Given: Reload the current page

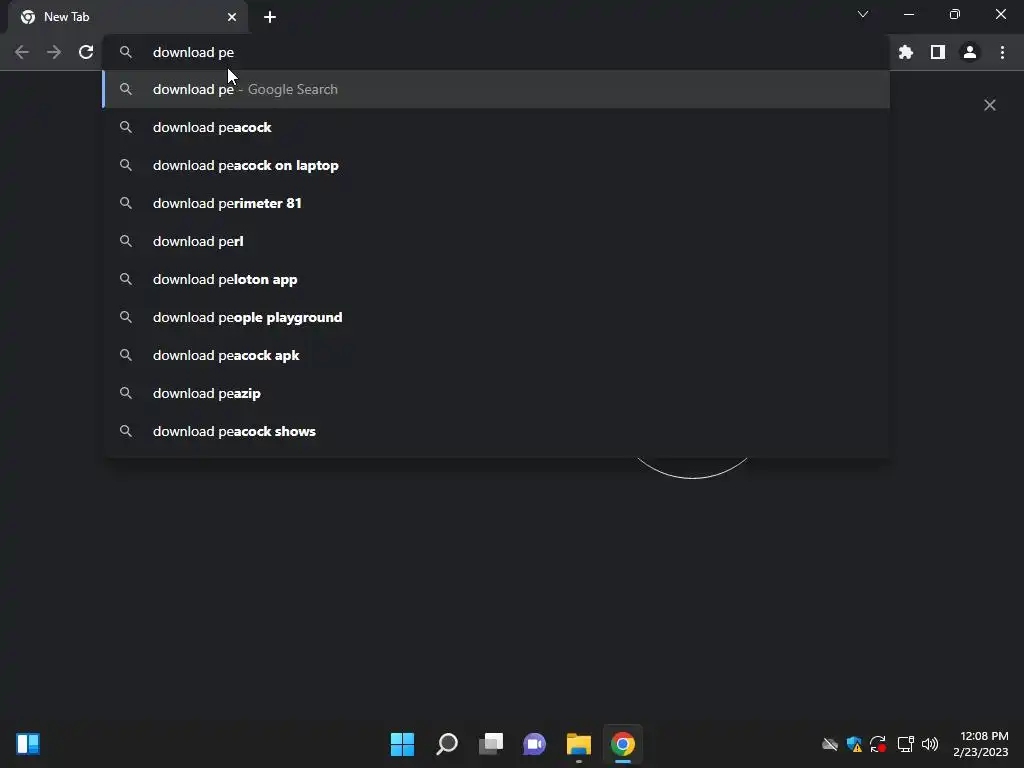Looking at the screenshot, I should click(86, 52).
